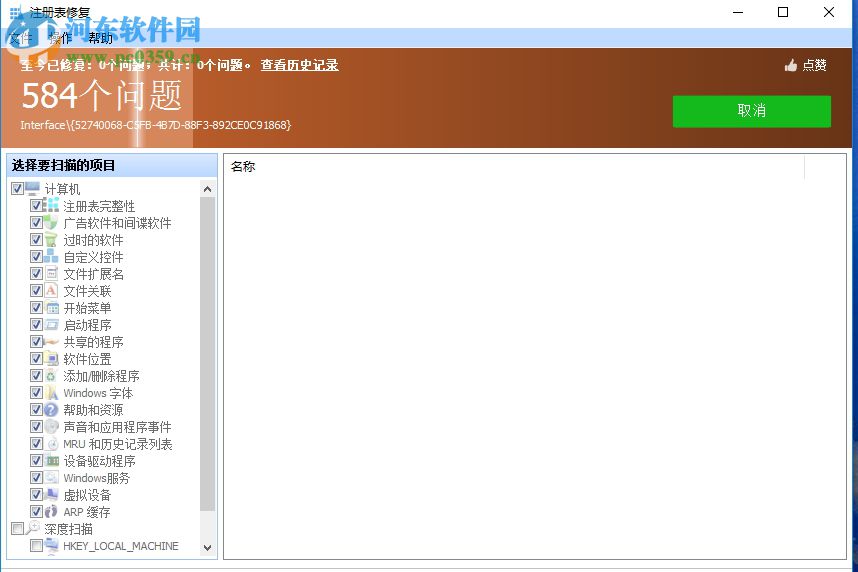Viewport: 858px width, 572px height.
Task: Select the 声音和应用程序事件 row text
Action: [x=117, y=427]
